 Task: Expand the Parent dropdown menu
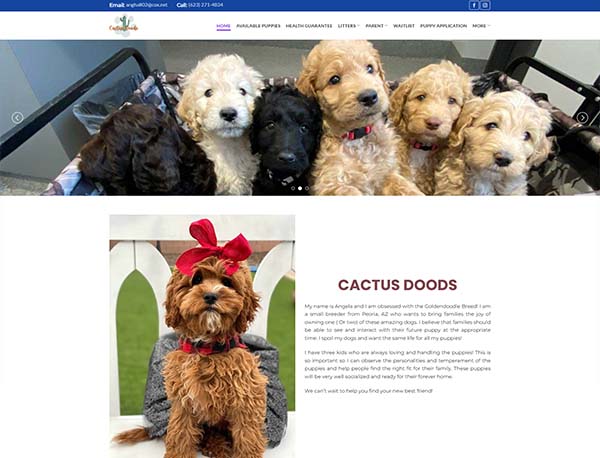coord(377,26)
